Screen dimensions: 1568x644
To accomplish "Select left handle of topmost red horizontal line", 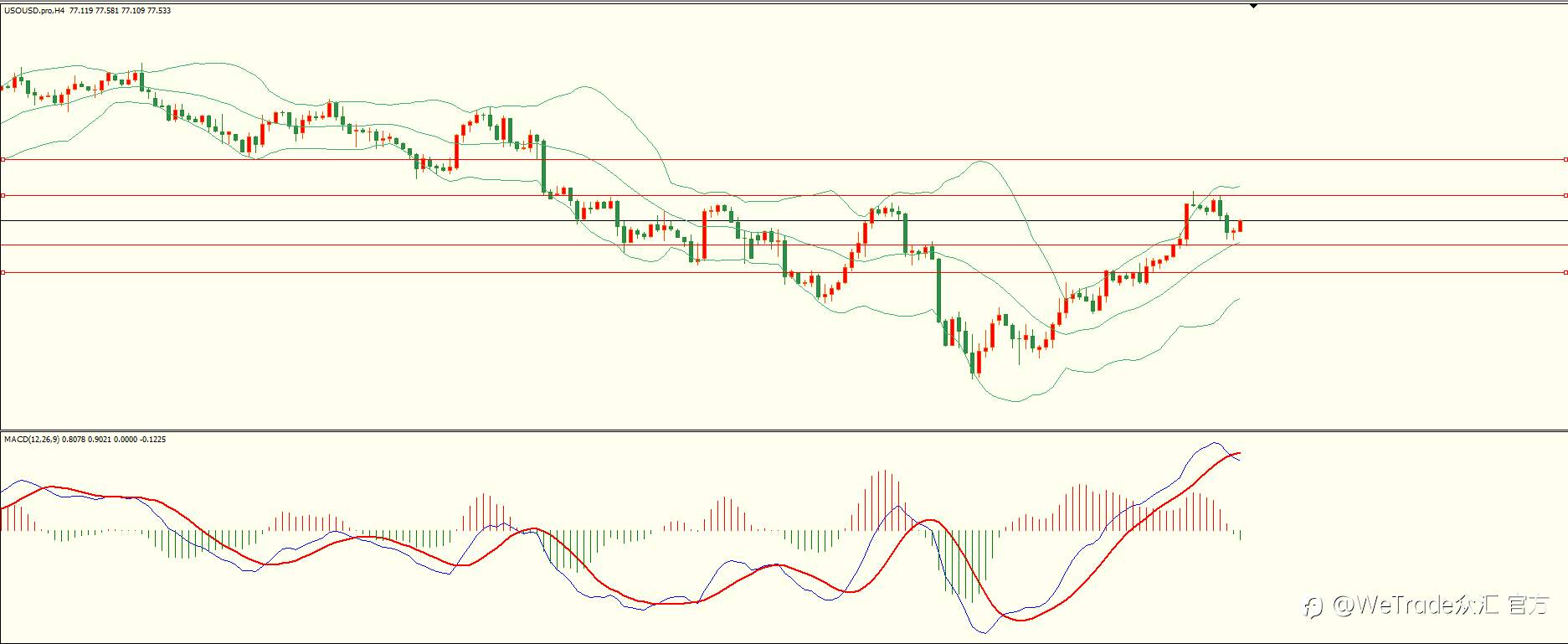I will click(x=3, y=159).
